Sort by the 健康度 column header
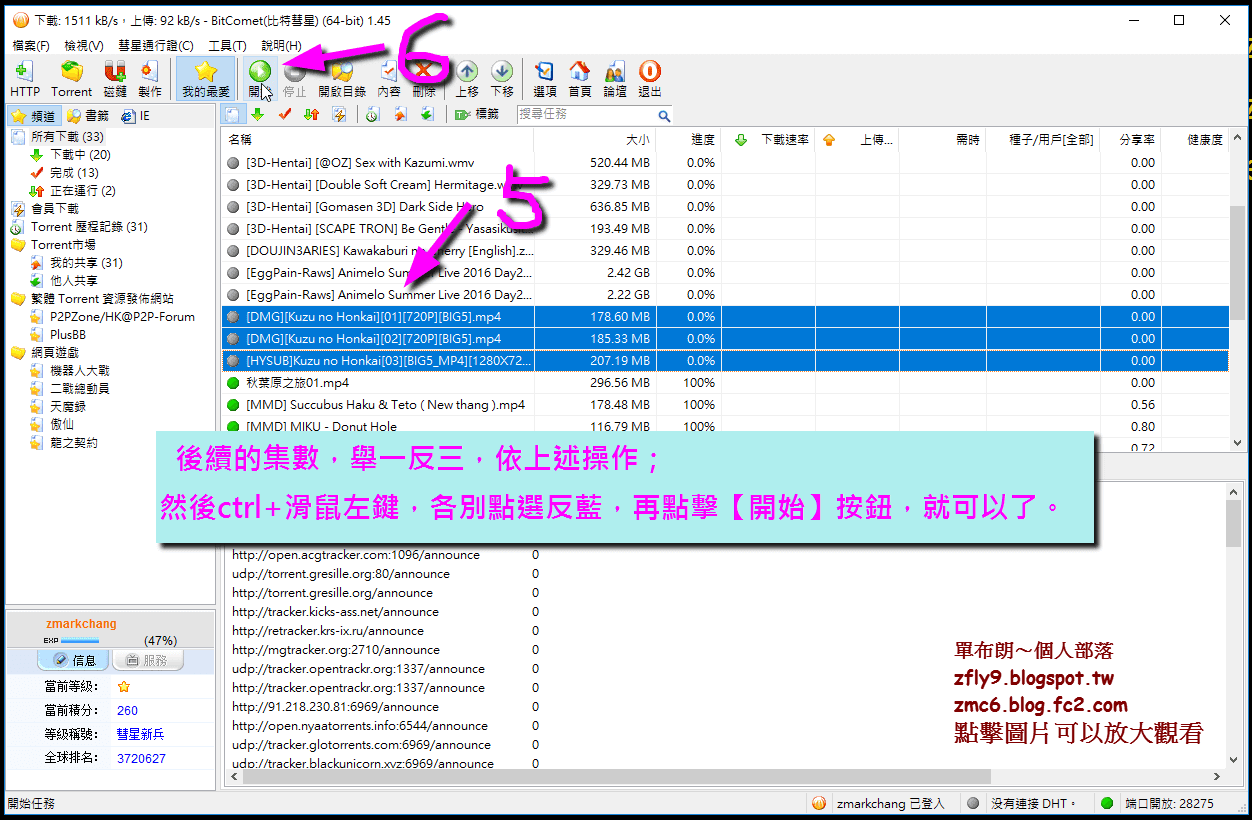Image resolution: width=1252 pixels, height=820 pixels. pos(1195,140)
